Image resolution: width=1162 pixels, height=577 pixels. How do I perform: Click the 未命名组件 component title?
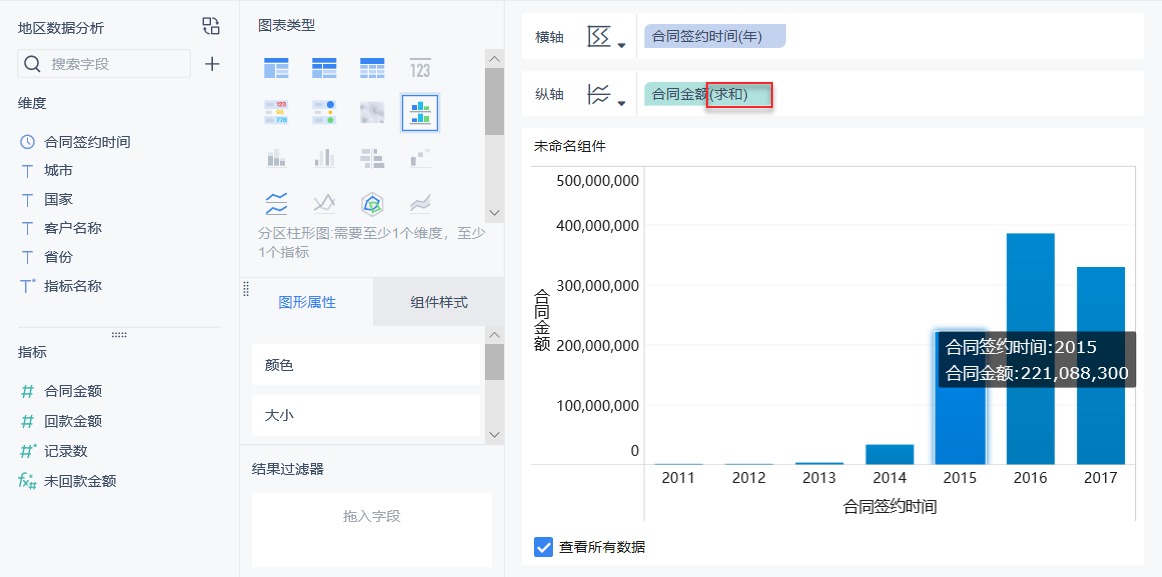click(x=570, y=146)
